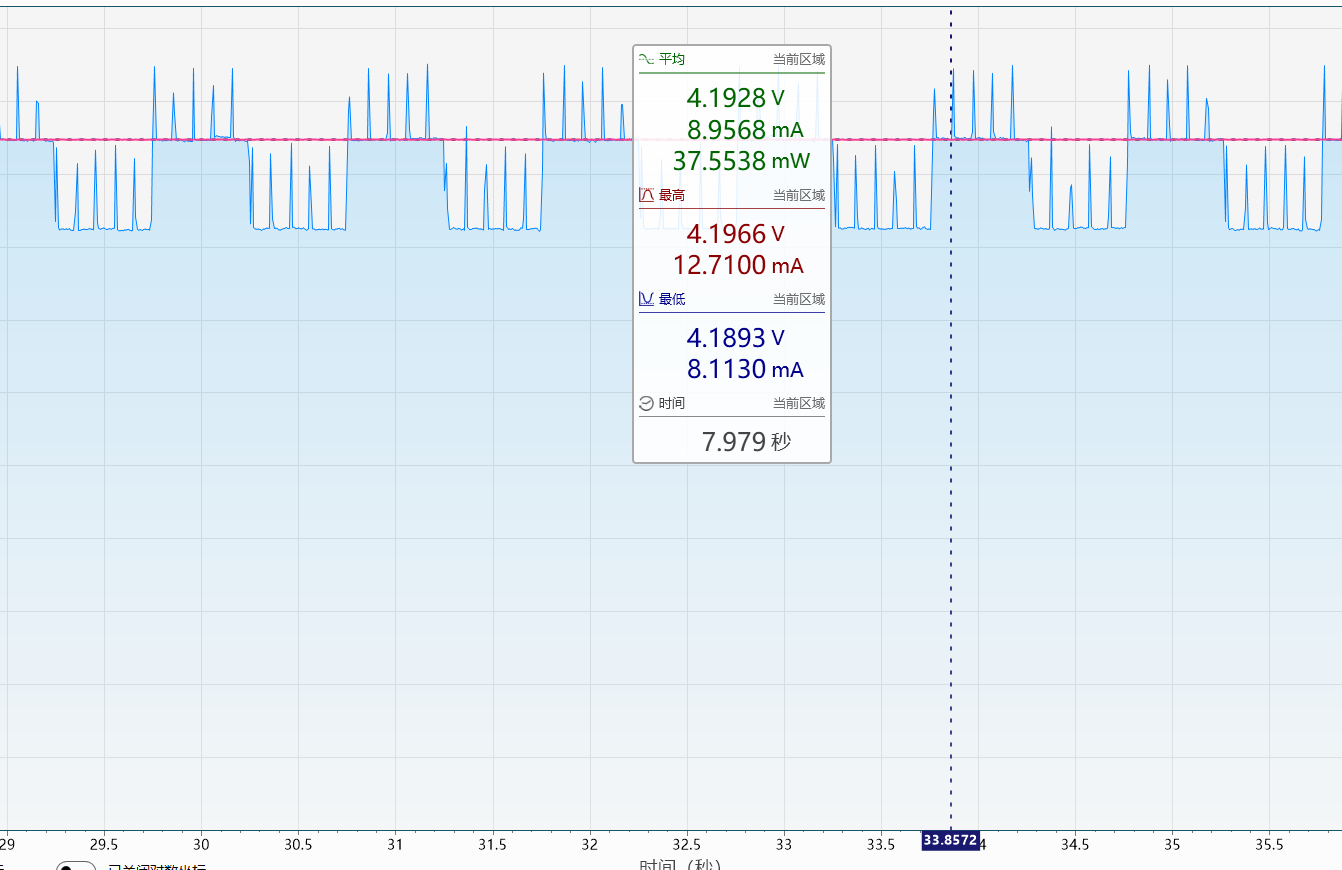Click the minimum current 8.1130 mA value

click(744, 370)
